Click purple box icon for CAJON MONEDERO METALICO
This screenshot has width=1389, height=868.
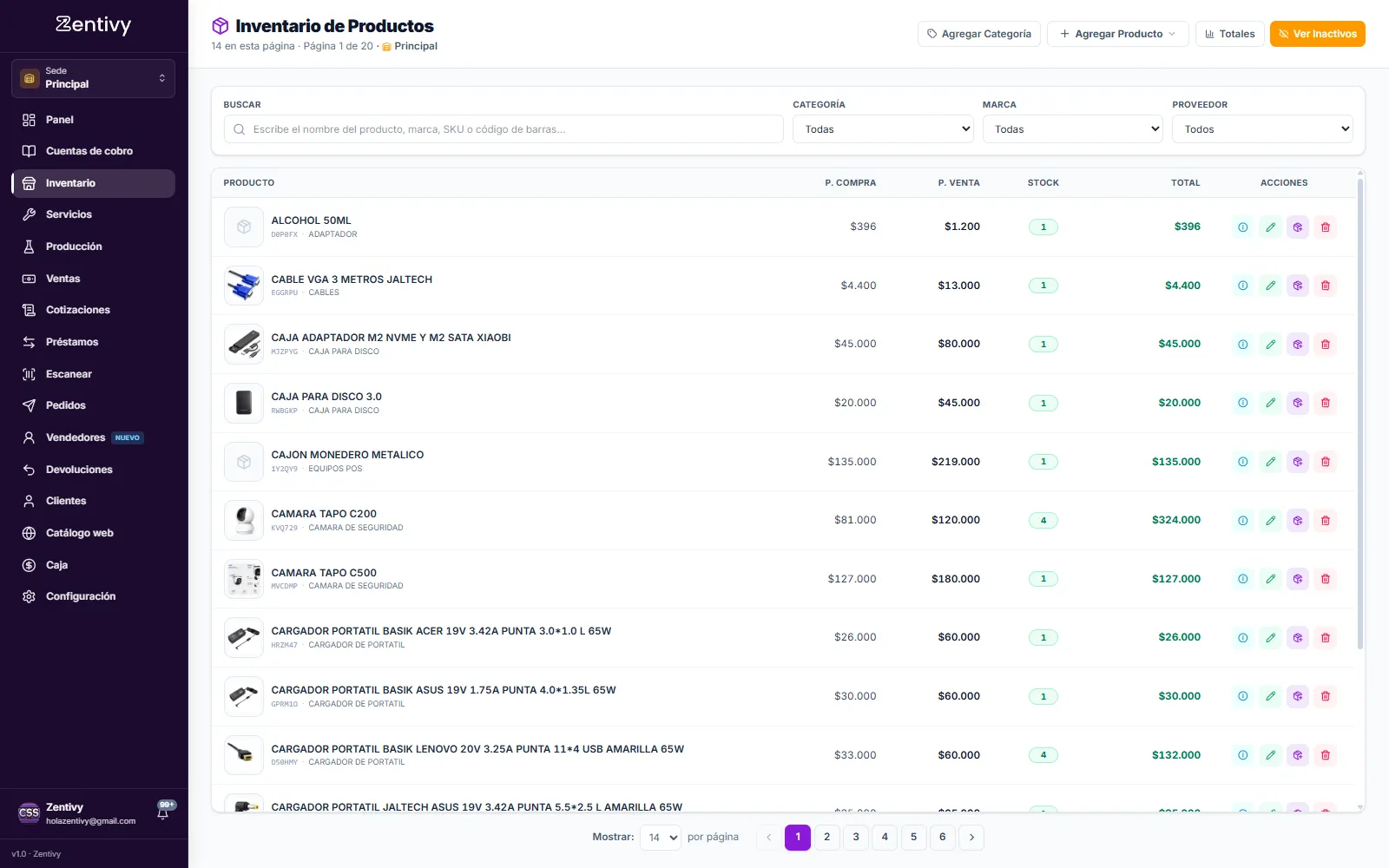1298,462
